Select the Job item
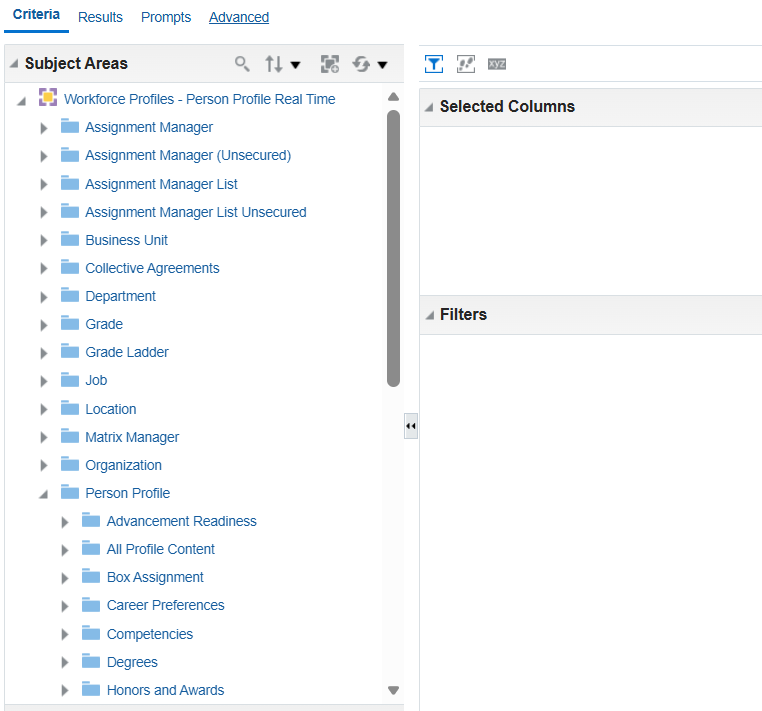762x711 pixels. (96, 380)
